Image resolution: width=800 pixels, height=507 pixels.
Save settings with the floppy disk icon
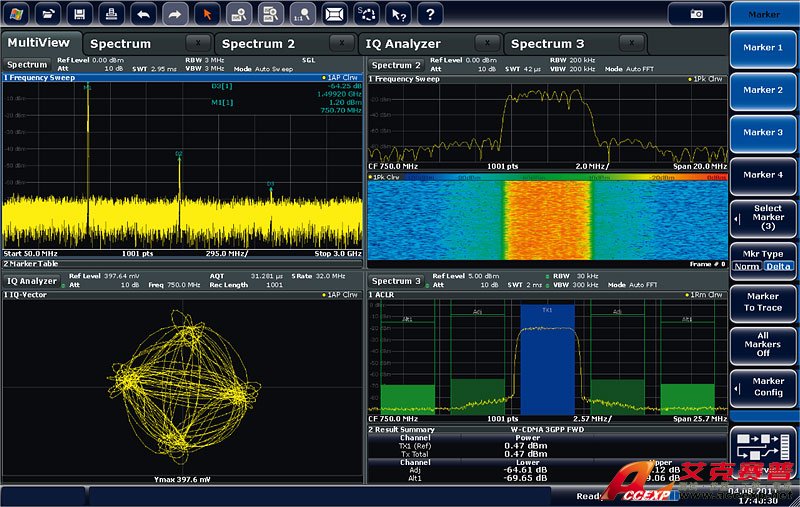80,14
